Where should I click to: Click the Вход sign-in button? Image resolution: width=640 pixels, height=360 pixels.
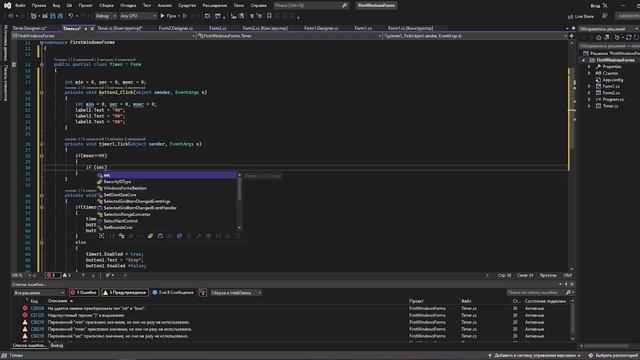coord(596,6)
